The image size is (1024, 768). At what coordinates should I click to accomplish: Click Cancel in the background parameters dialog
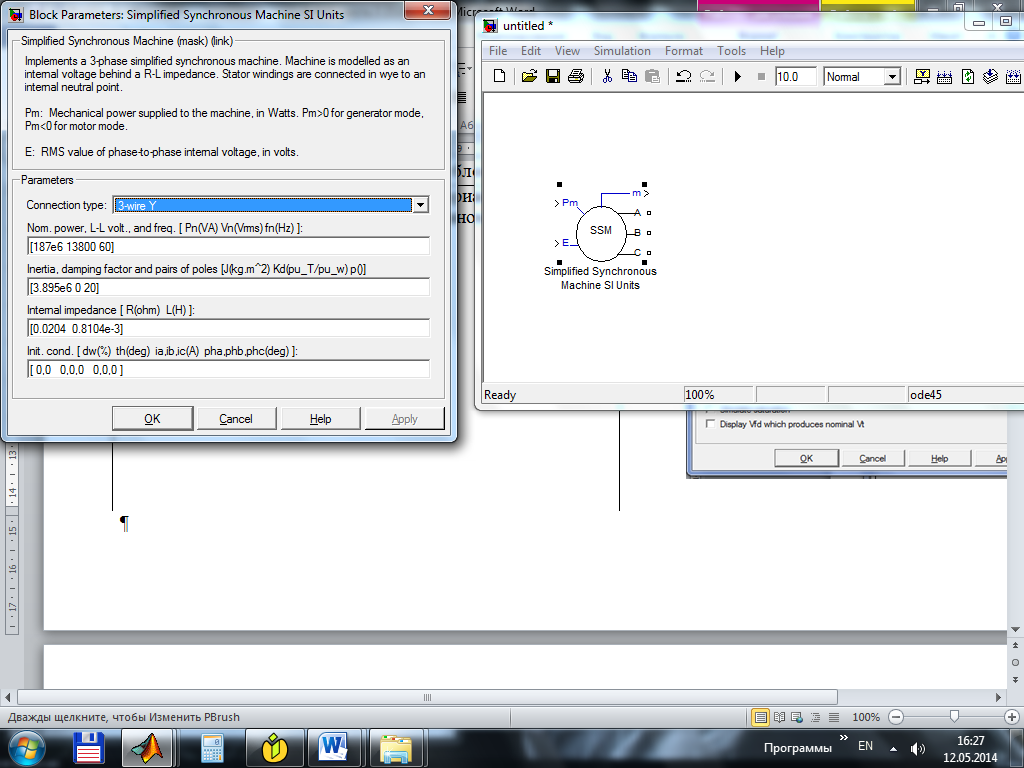click(x=872, y=458)
